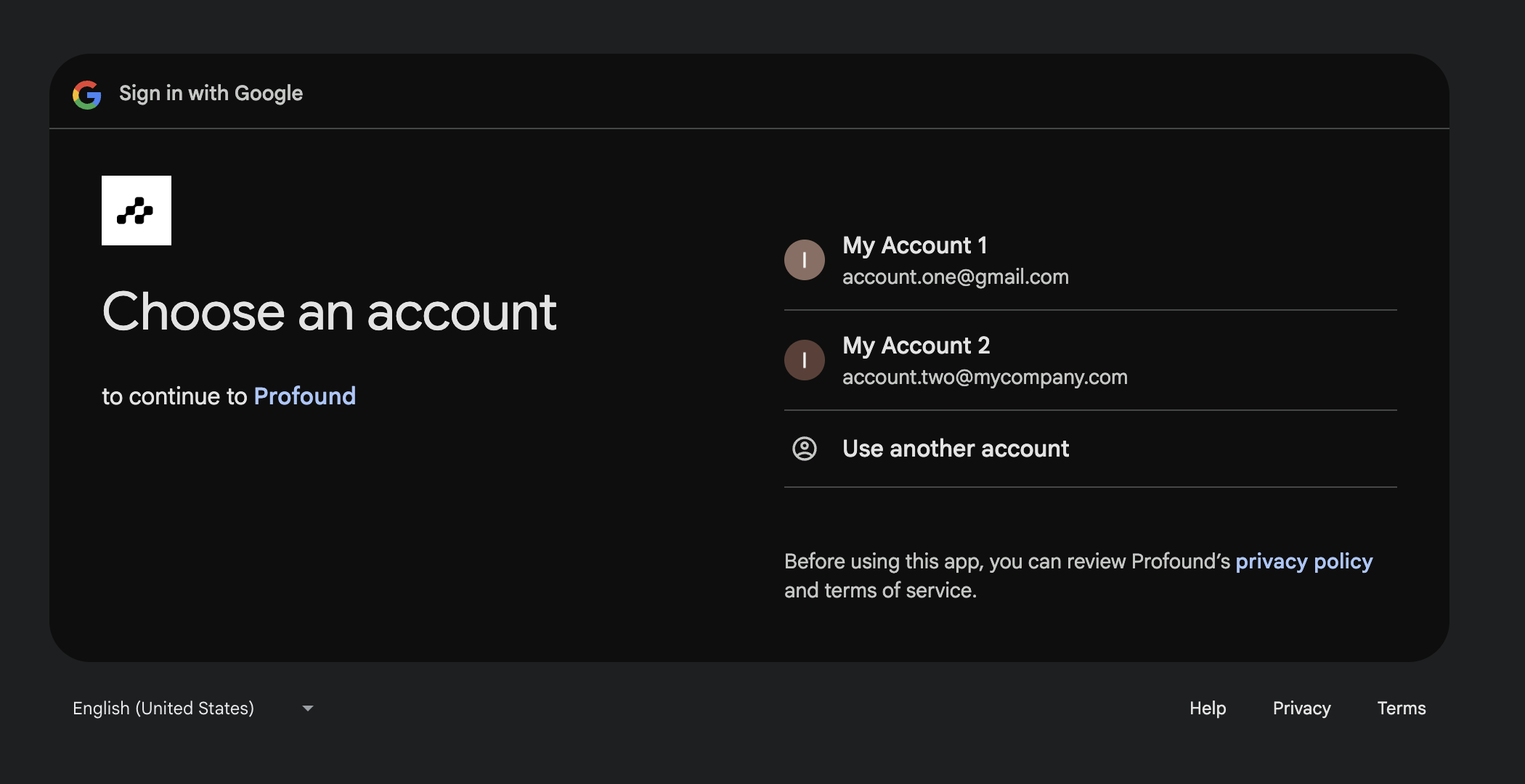Click the My Account 1 avatar circle
The height and width of the screenshot is (784, 1525).
pyautogui.click(x=805, y=259)
